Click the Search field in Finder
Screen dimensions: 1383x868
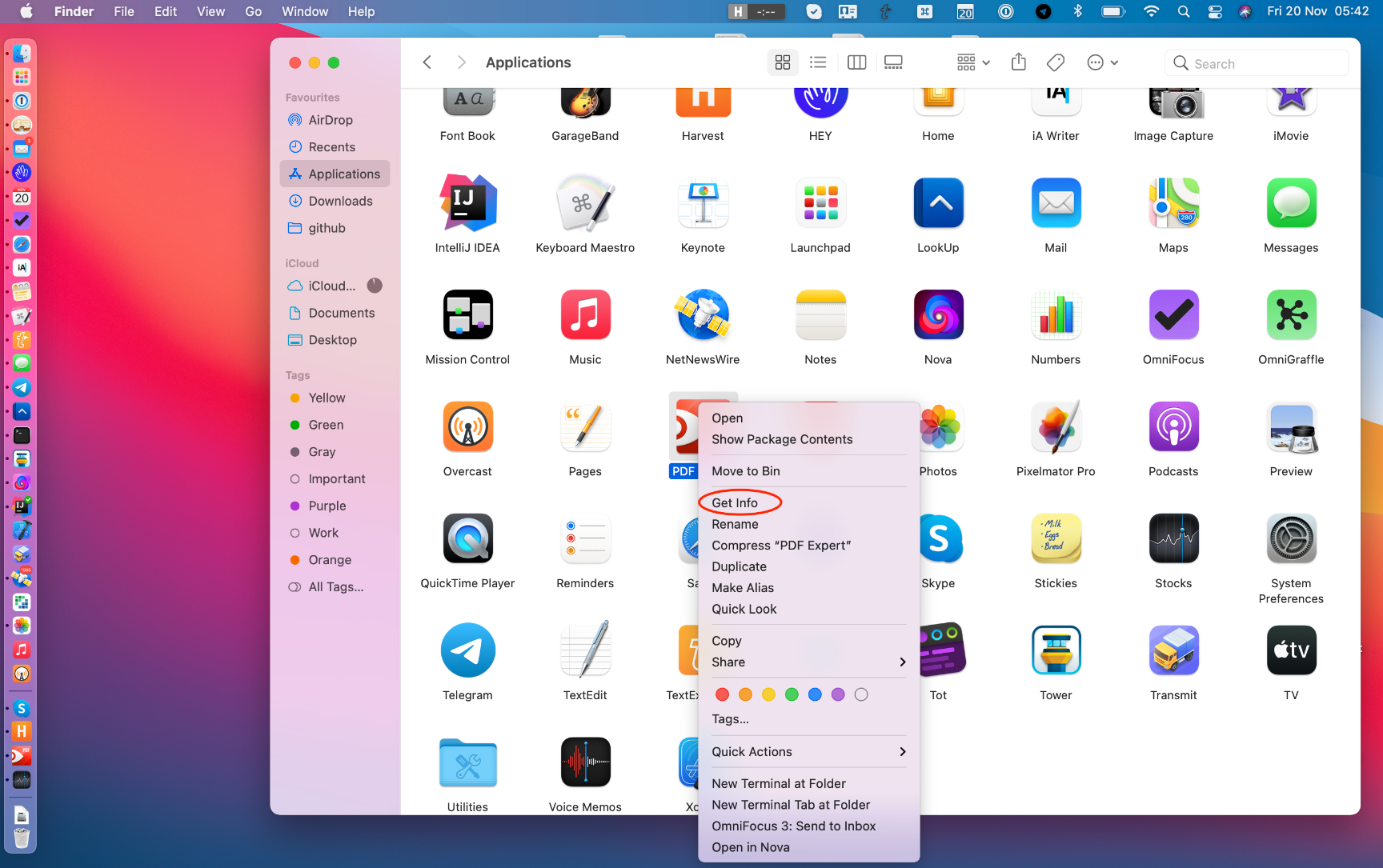1257,63
